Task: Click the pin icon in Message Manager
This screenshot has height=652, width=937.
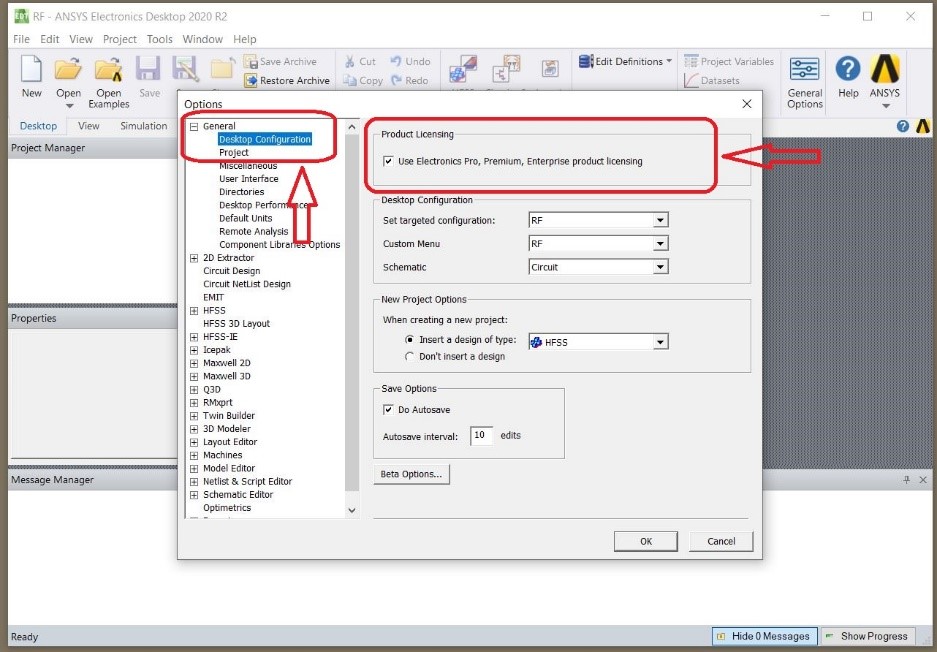Action: point(907,480)
